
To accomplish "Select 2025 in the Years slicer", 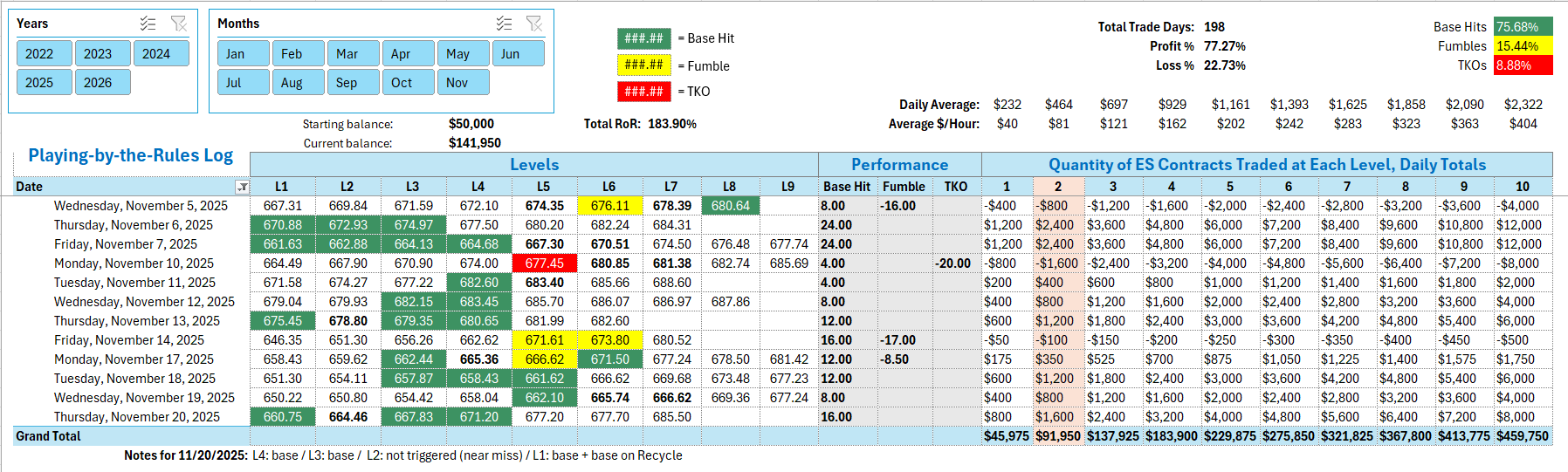I will (x=39, y=82).
